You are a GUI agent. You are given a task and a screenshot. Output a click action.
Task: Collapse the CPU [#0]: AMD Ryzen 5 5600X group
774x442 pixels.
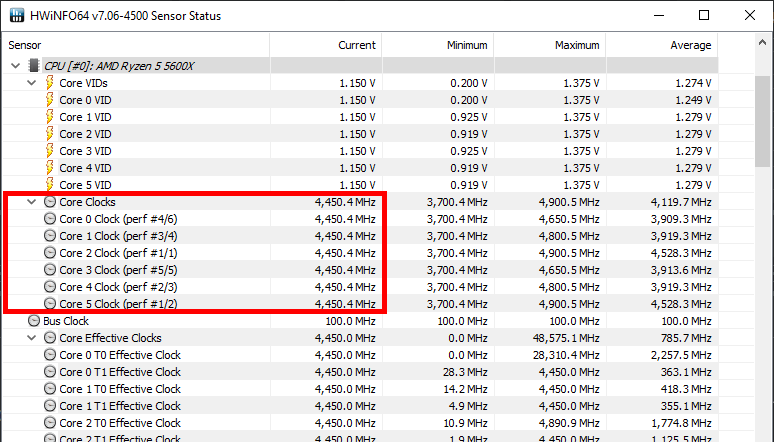tap(15, 66)
